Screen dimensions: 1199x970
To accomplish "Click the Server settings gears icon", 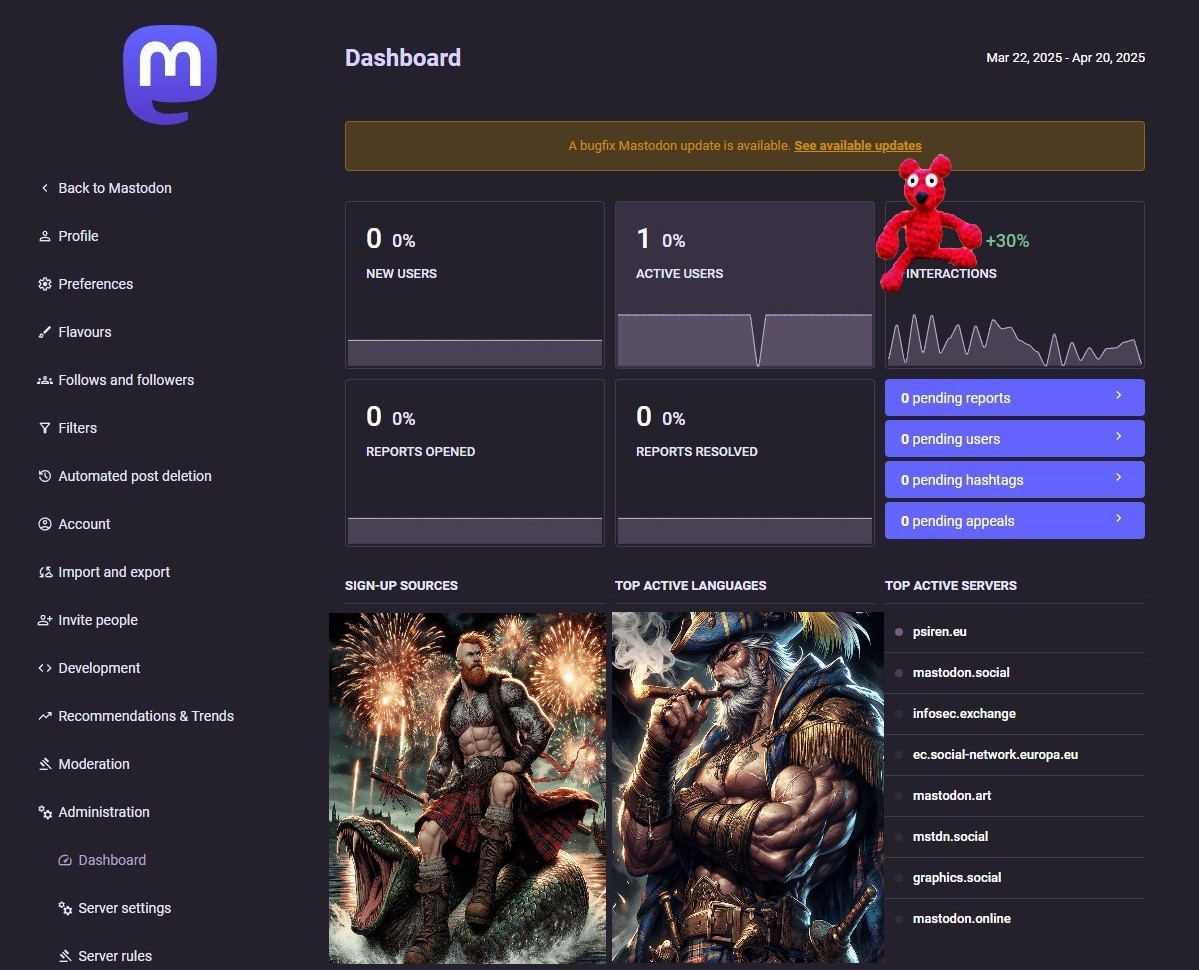I will [64, 909].
